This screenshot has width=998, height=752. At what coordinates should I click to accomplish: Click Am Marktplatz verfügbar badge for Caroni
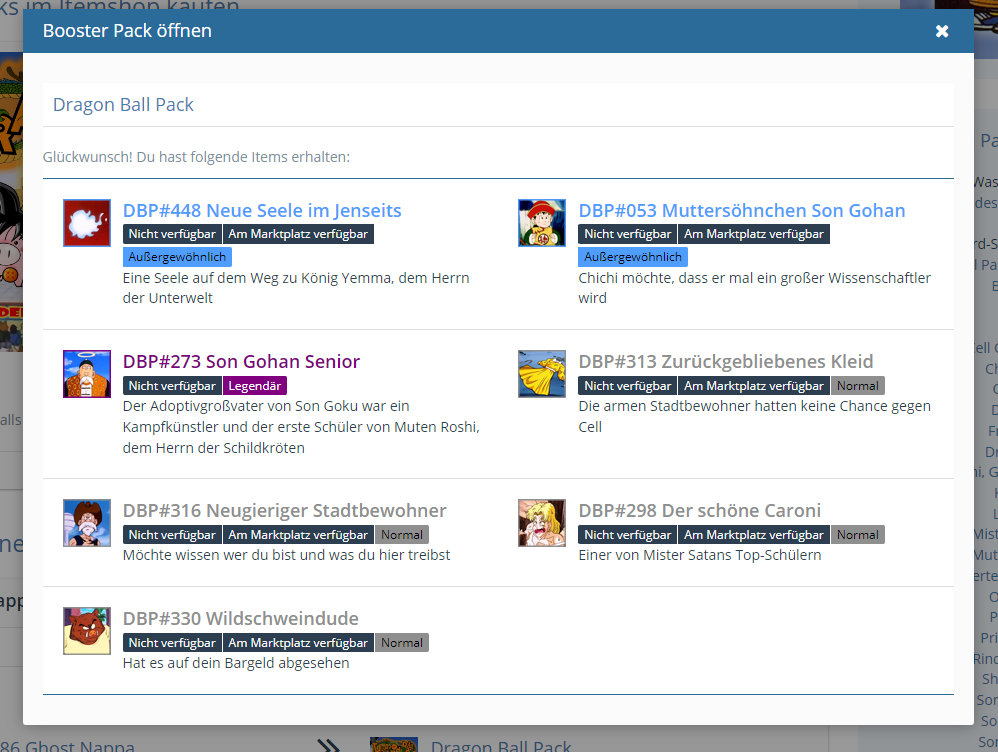tap(754, 535)
